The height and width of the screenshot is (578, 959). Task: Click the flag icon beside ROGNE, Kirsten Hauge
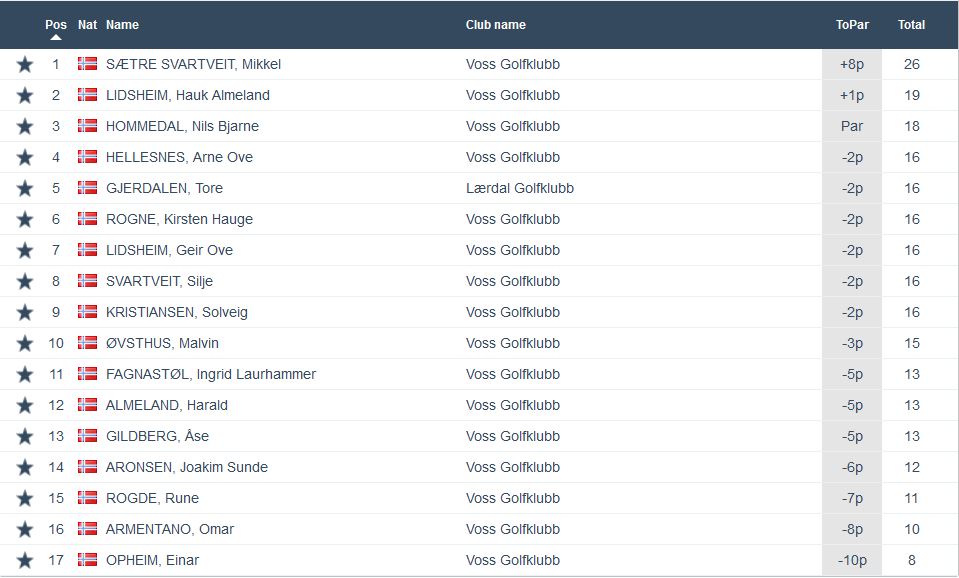click(88, 219)
